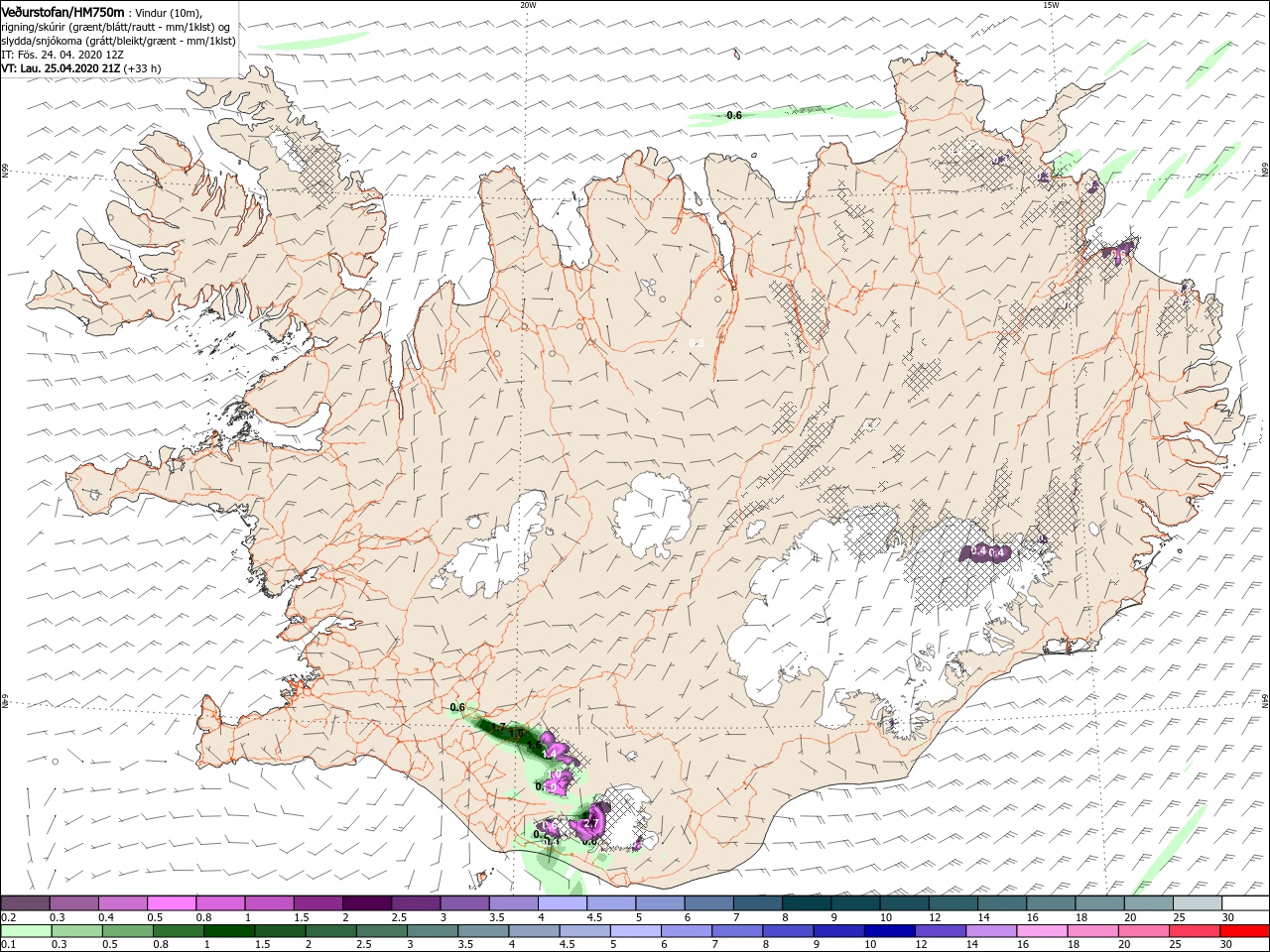Pick the pale grey upper legend swatch between 25 and 30
This screenshot has height=952, width=1270.
pos(1198,903)
